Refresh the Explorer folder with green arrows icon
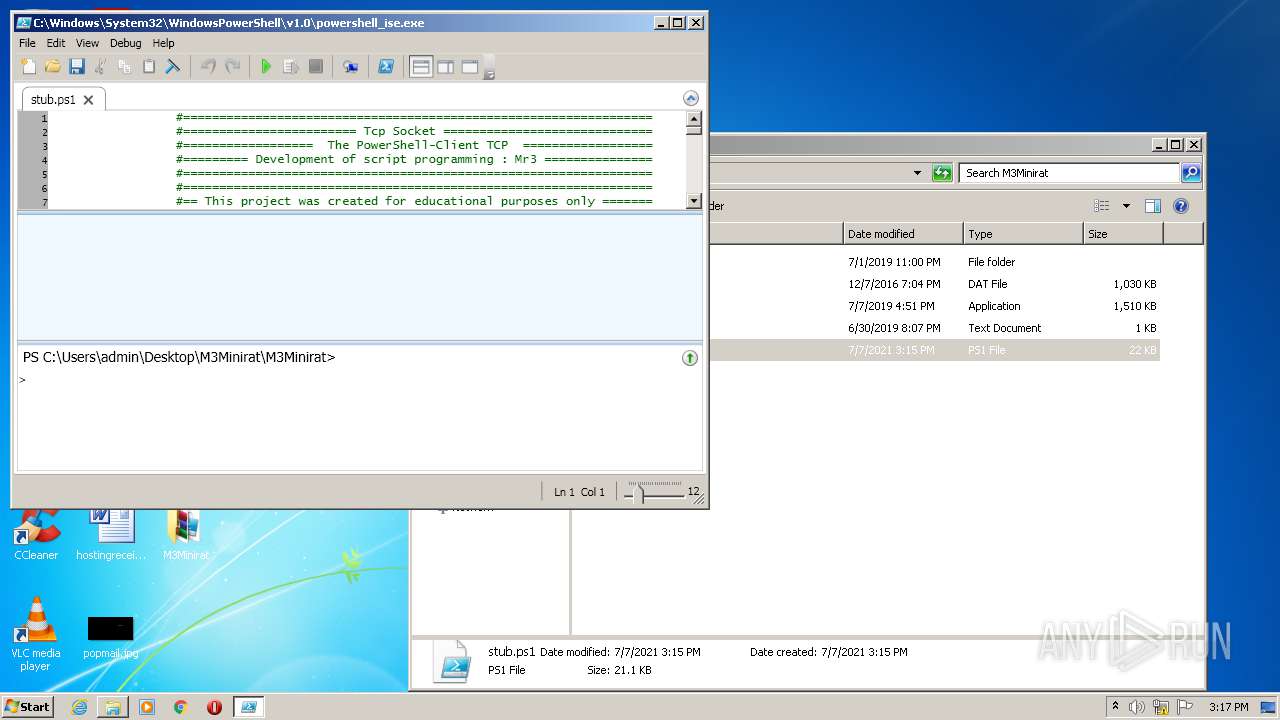Screen dimensions: 1280x720 pyautogui.click(x=942, y=173)
